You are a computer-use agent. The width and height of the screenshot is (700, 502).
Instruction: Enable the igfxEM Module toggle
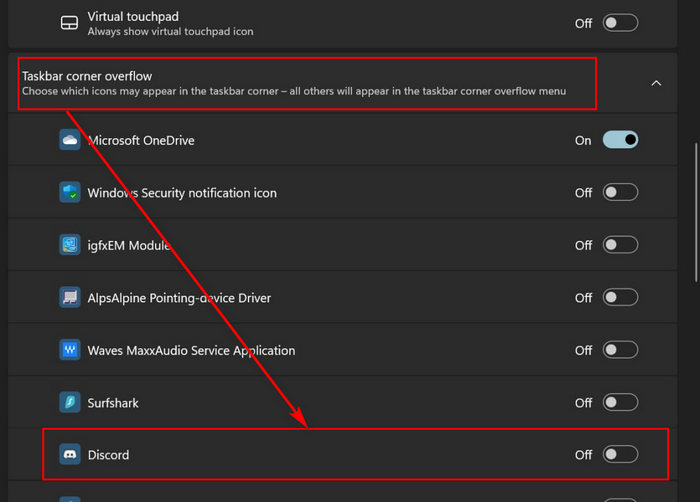620,245
